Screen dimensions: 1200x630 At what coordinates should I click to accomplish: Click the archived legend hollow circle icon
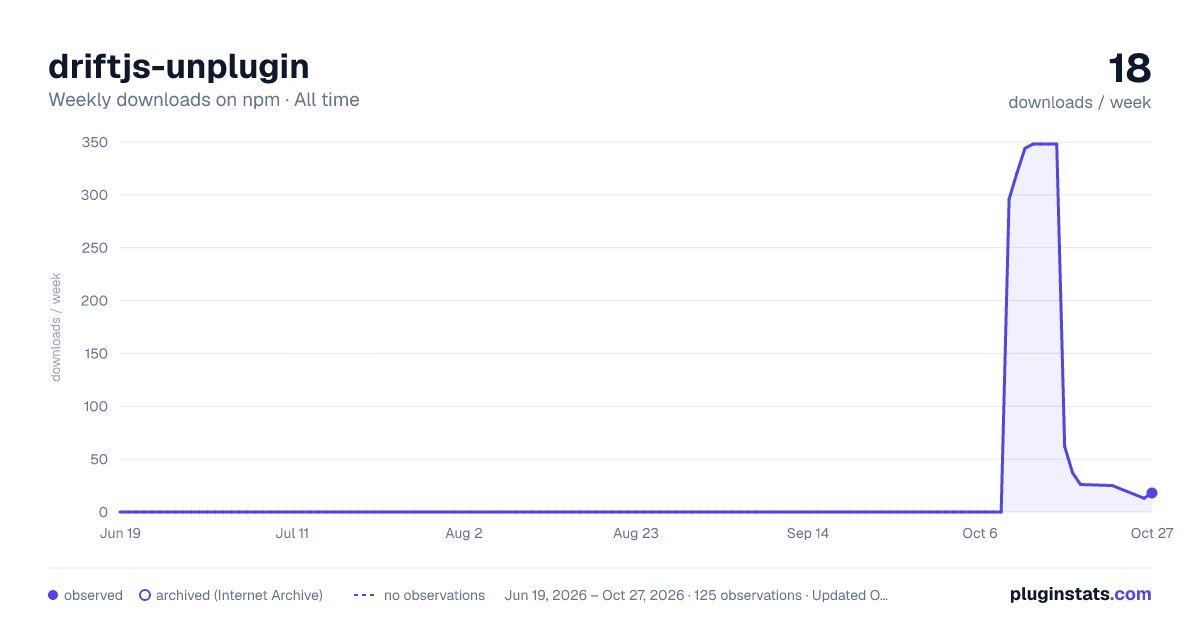145,595
